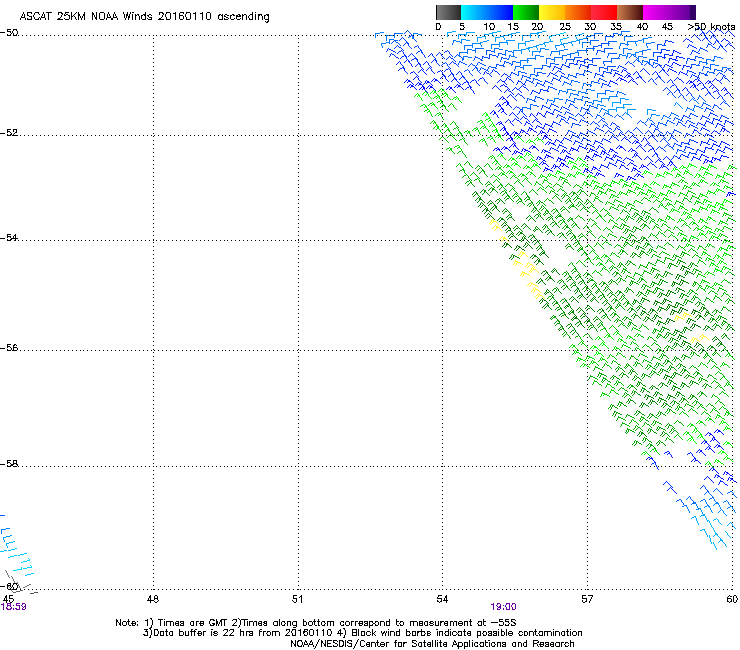Click the '51' longitude axis label
The width and height of the screenshot is (740, 650).
297,599
